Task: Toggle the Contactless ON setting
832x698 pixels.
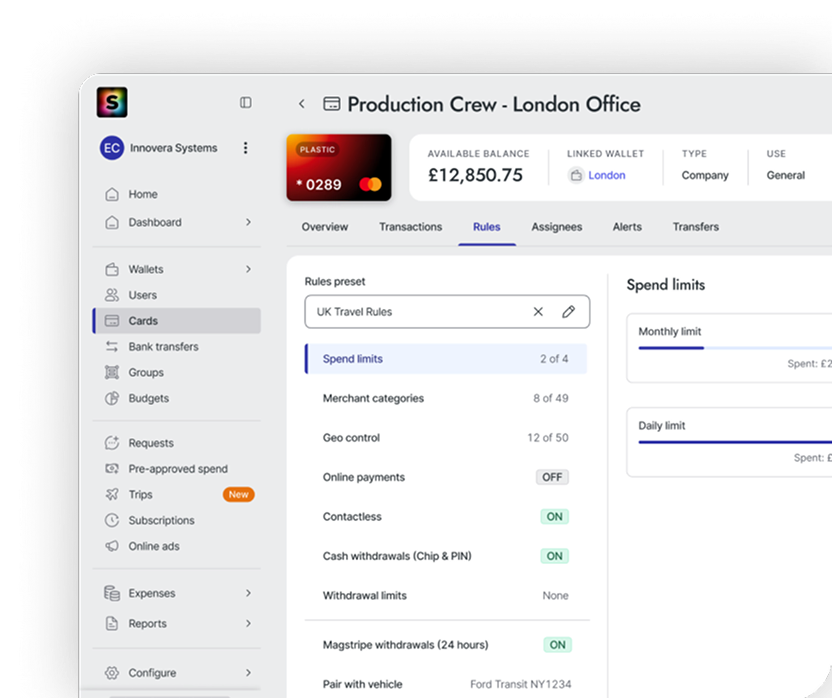Action: tap(554, 517)
